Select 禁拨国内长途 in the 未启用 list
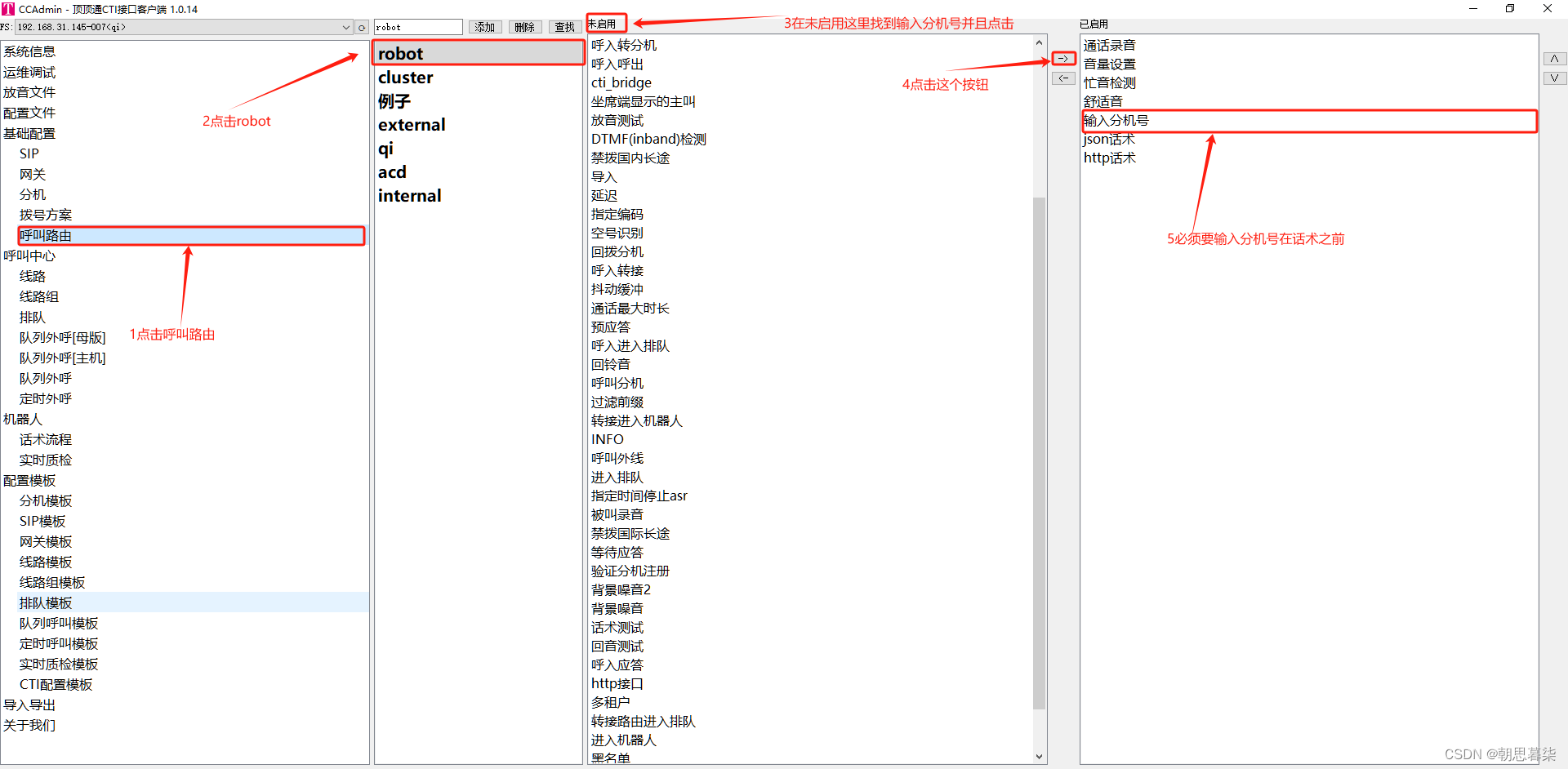1568x769 pixels. [630, 158]
